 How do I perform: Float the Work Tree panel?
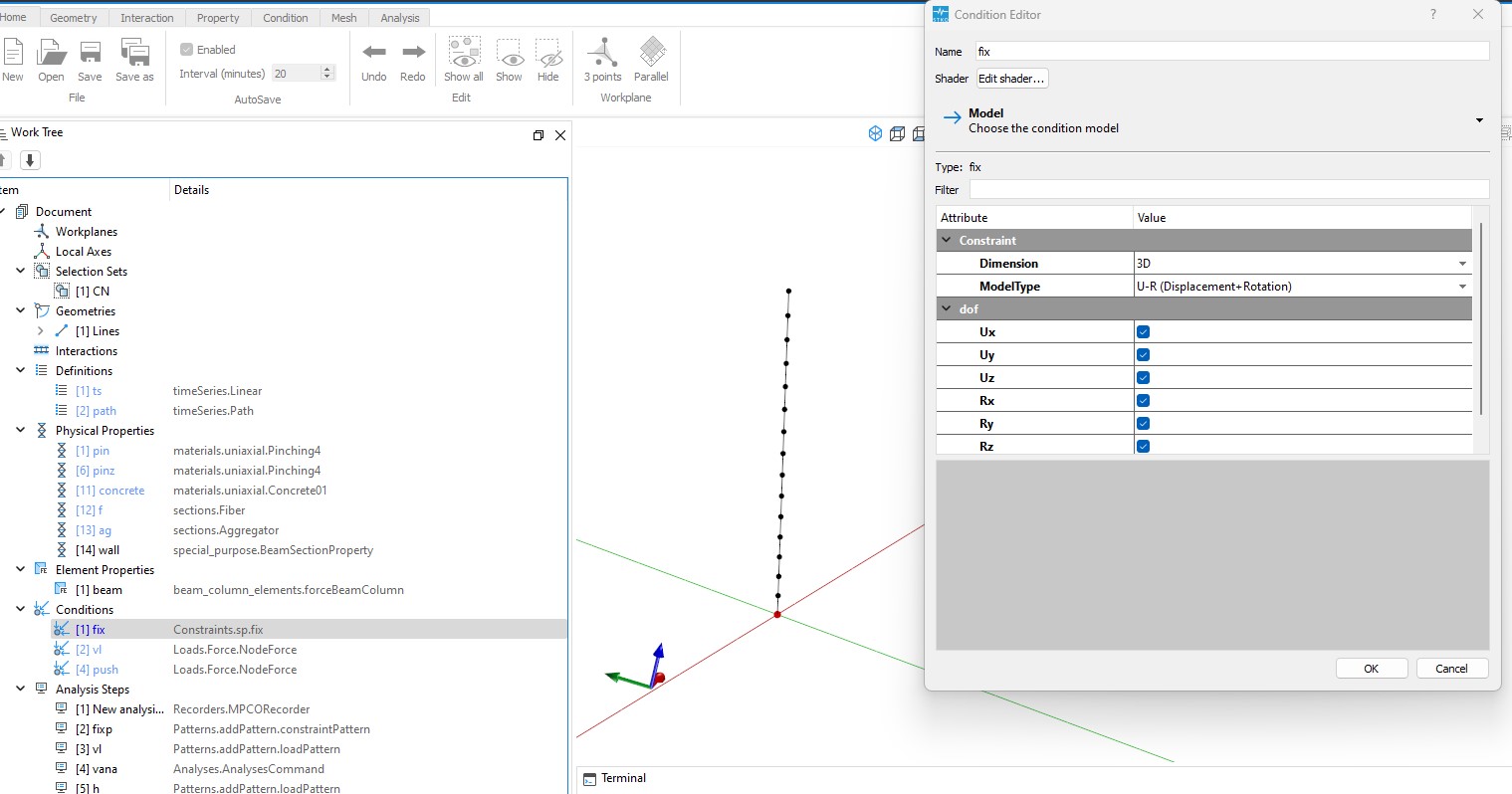(x=539, y=135)
